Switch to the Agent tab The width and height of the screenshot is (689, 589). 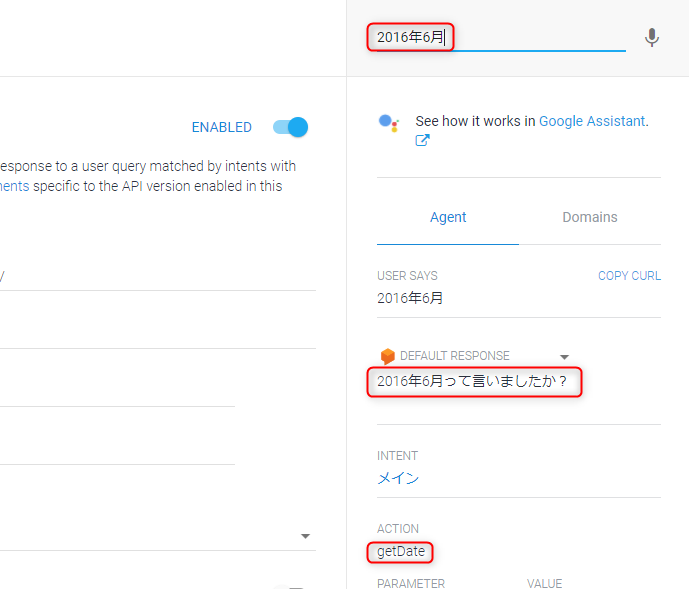point(448,217)
